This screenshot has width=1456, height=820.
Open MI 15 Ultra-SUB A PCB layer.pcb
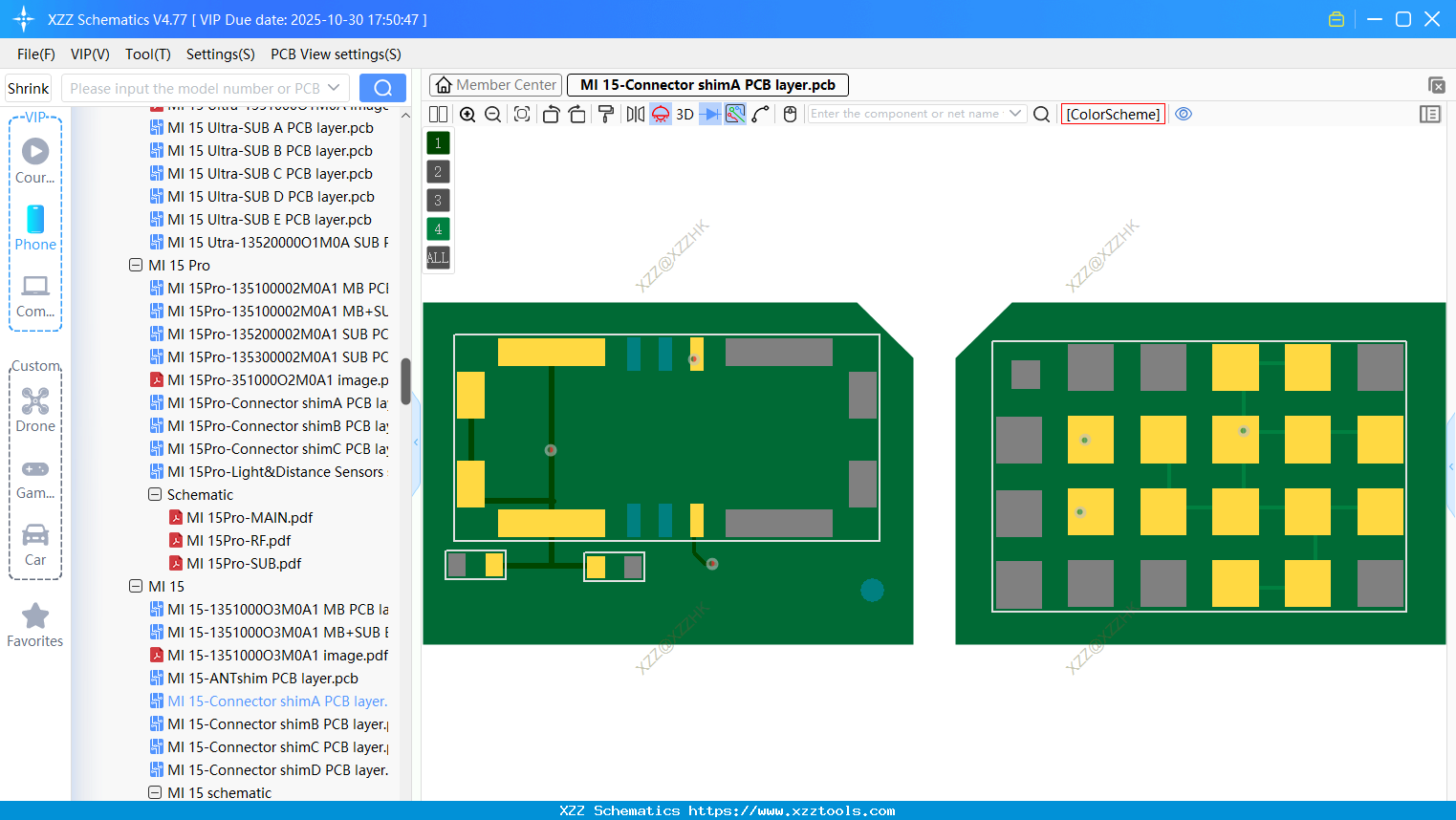click(x=271, y=127)
